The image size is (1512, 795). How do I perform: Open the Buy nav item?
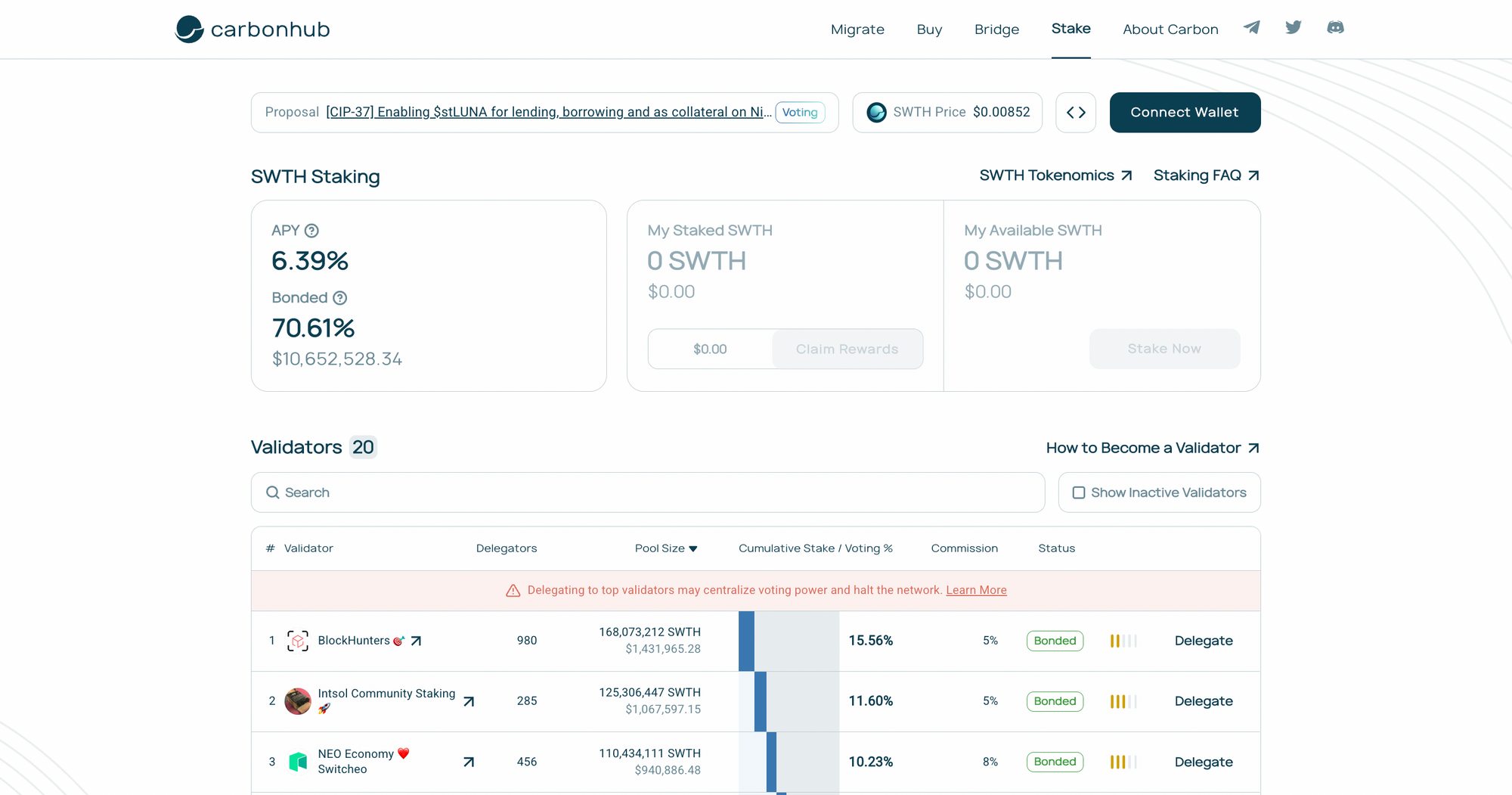(x=929, y=30)
